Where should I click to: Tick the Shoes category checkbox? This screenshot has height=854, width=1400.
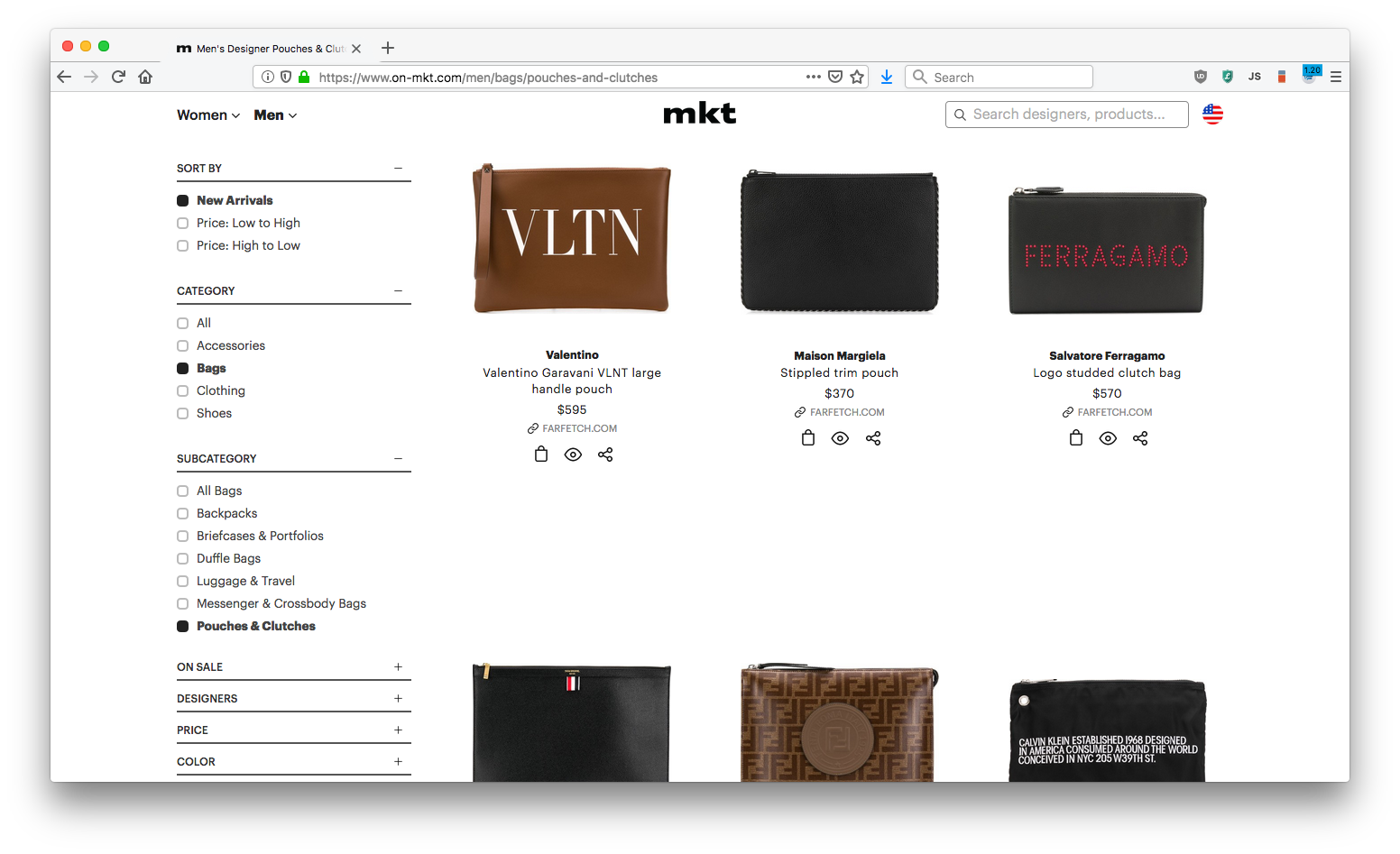pyautogui.click(x=182, y=413)
